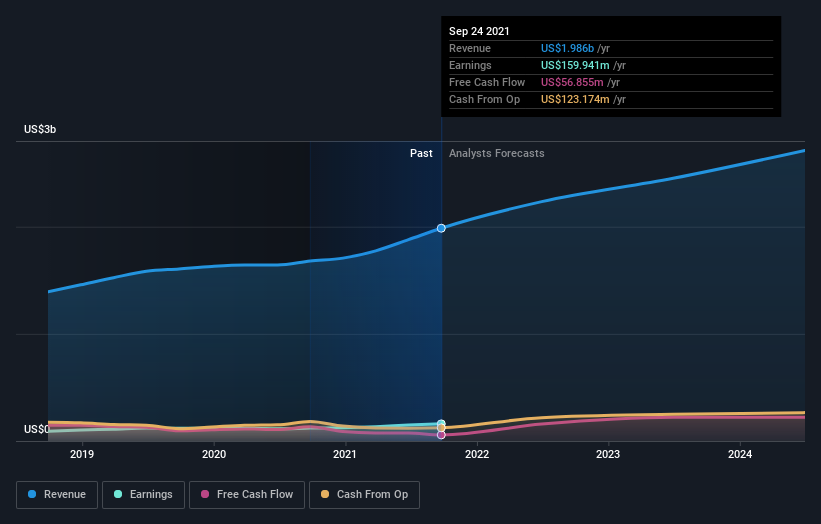This screenshot has height=524, width=821.
Task: Click the 2019 x-axis label
Action: (x=82, y=454)
